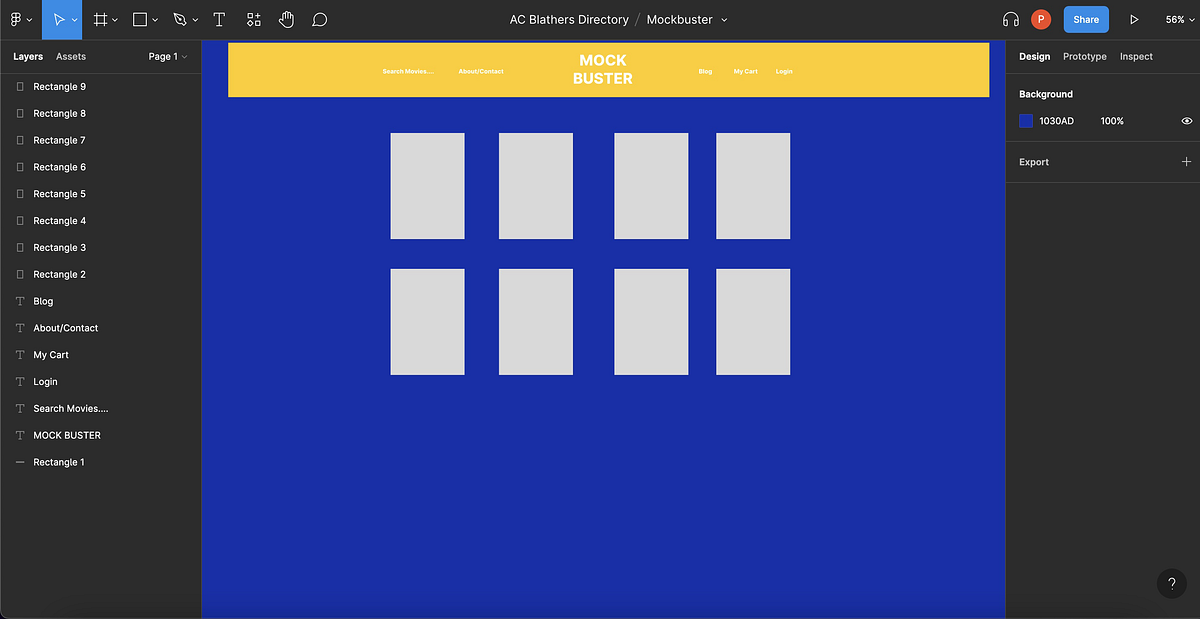Open the Mockbuster file name dropdown
This screenshot has width=1200, height=619.
[725, 19]
